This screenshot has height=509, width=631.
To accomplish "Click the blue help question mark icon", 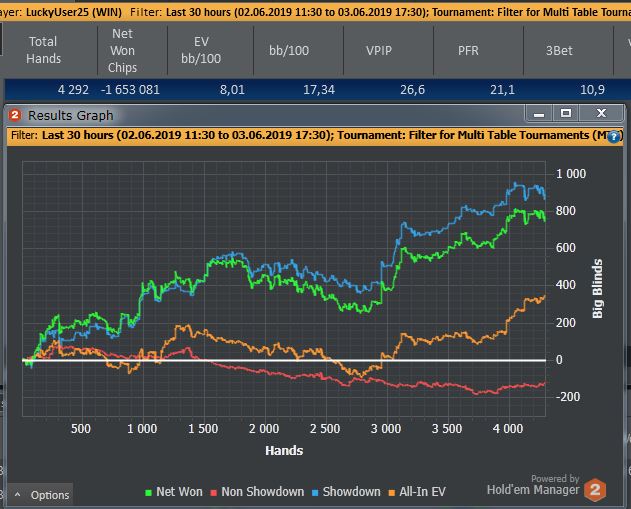I will click(x=613, y=137).
